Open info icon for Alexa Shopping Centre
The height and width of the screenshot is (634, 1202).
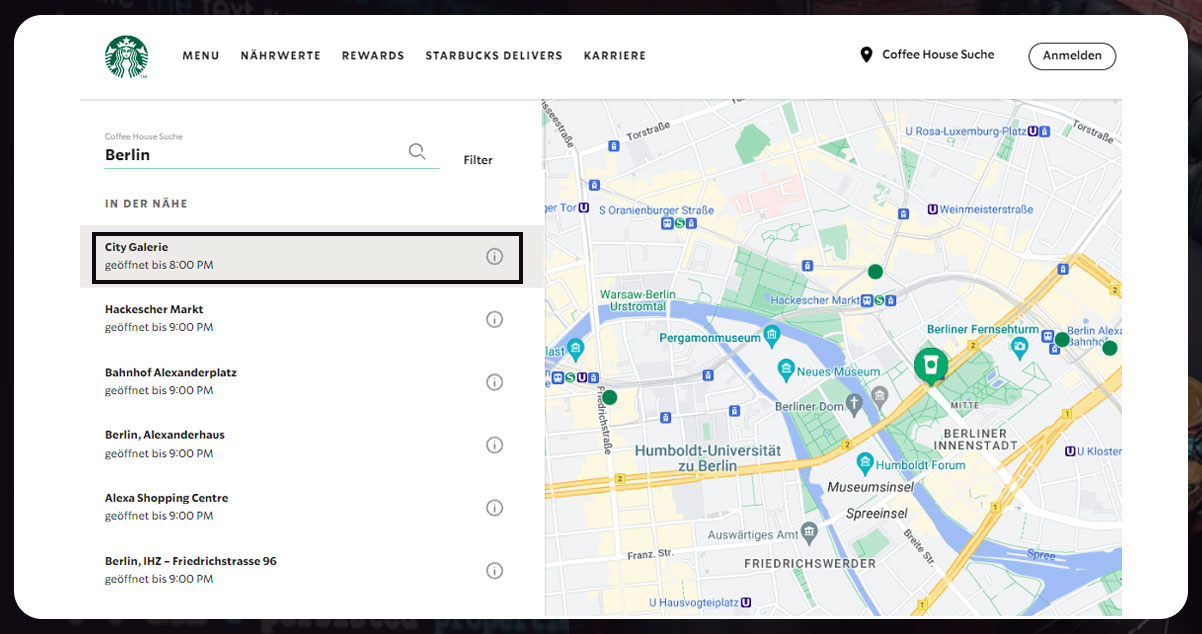pos(494,507)
